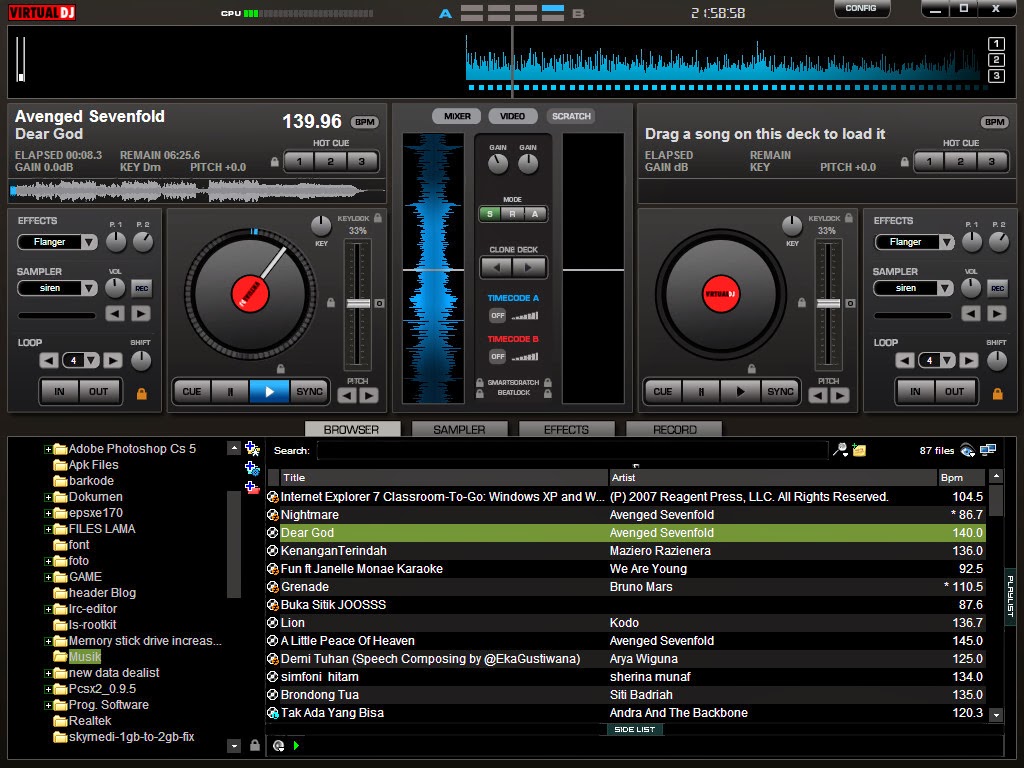Expand the FILES LAMA folder
Image resolution: width=1024 pixels, height=768 pixels.
click(x=48, y=530)
